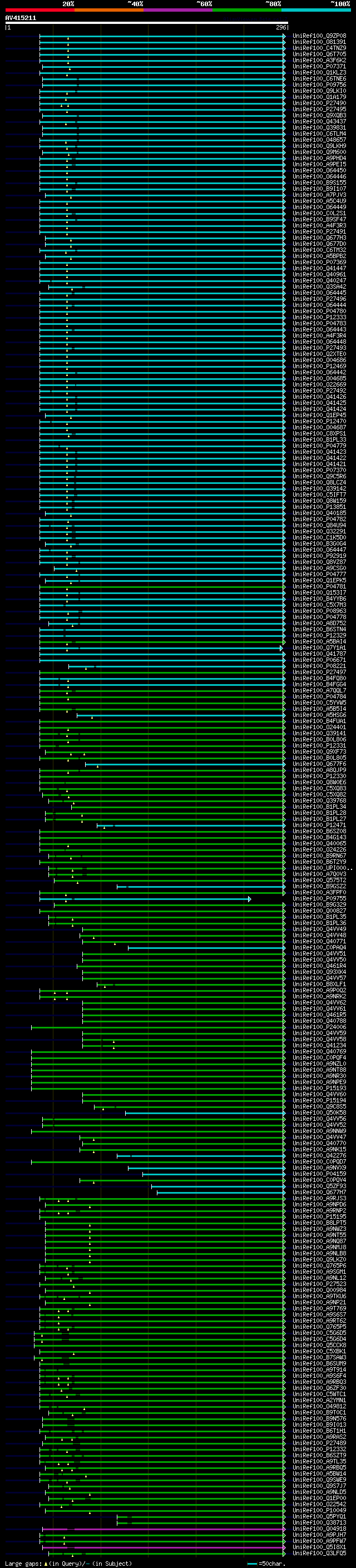
Task: Click the Large gaps legend text
Action: pyautogui.click(x=68, y=1564)
